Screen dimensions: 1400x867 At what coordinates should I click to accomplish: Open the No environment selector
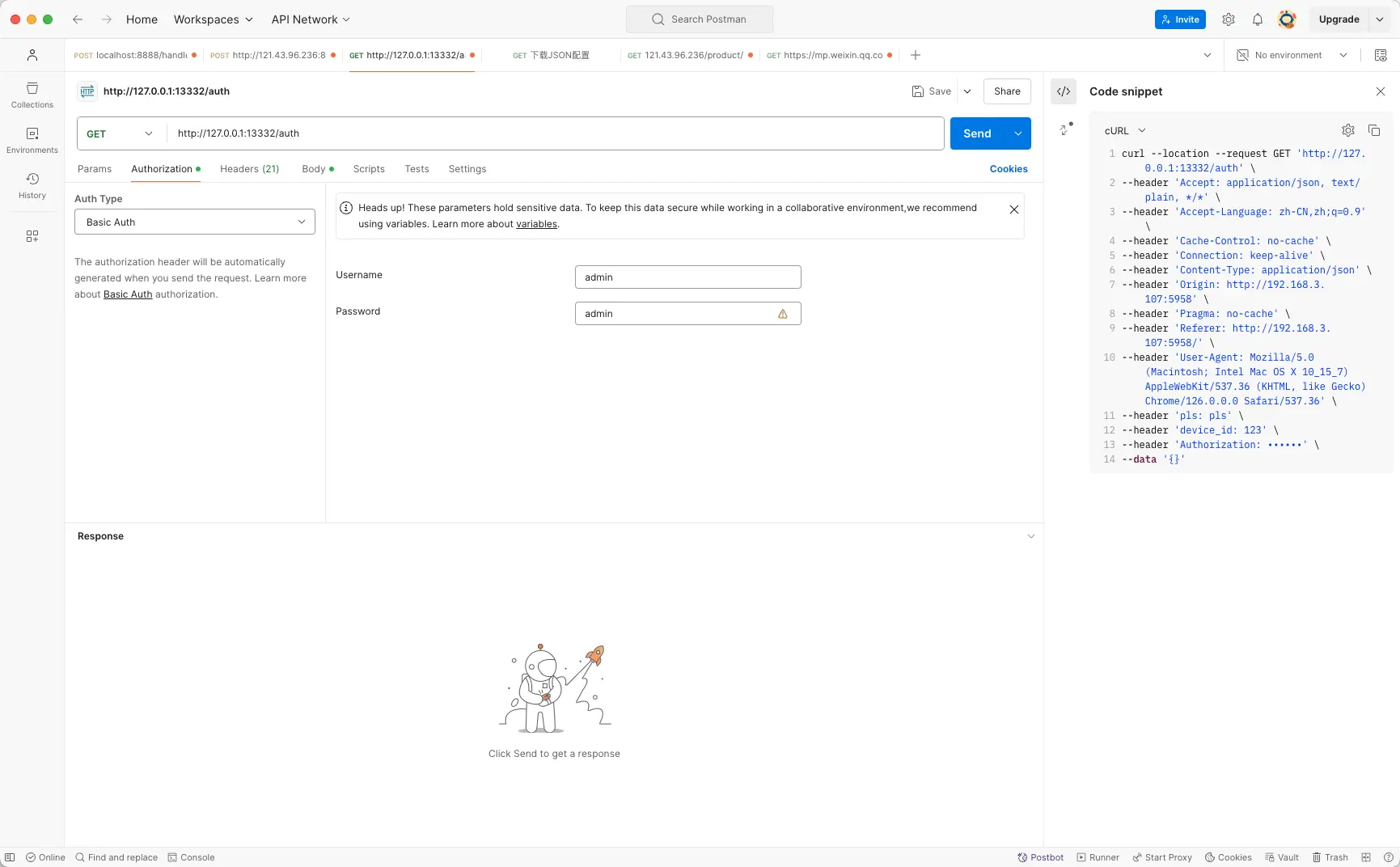(x=1292, y=55)
